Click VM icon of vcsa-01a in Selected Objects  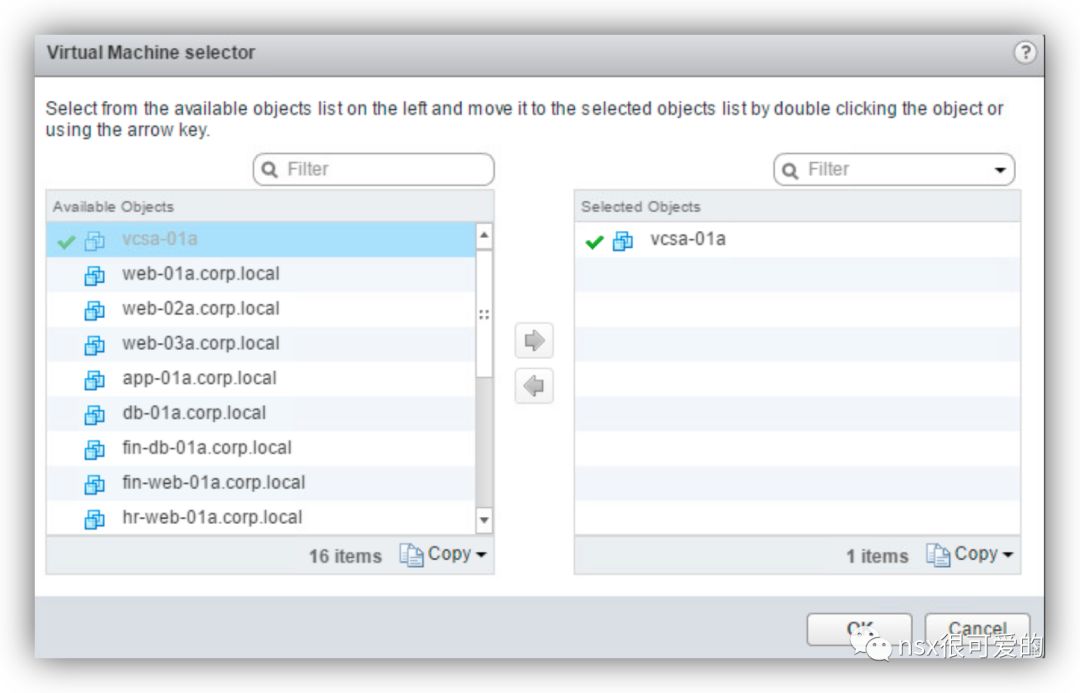coord(623,240)
